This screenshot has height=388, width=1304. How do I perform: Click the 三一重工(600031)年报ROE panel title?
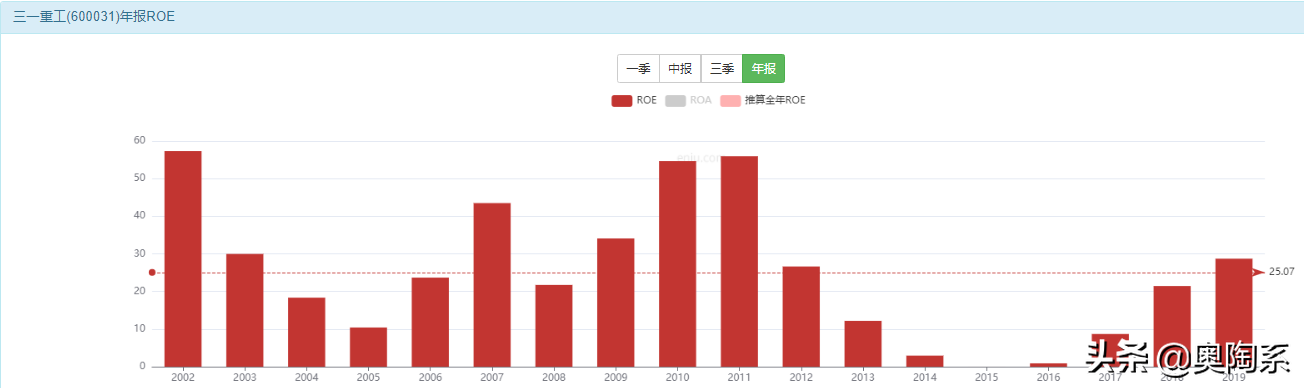pyautogui.click(x=94, y=17)
